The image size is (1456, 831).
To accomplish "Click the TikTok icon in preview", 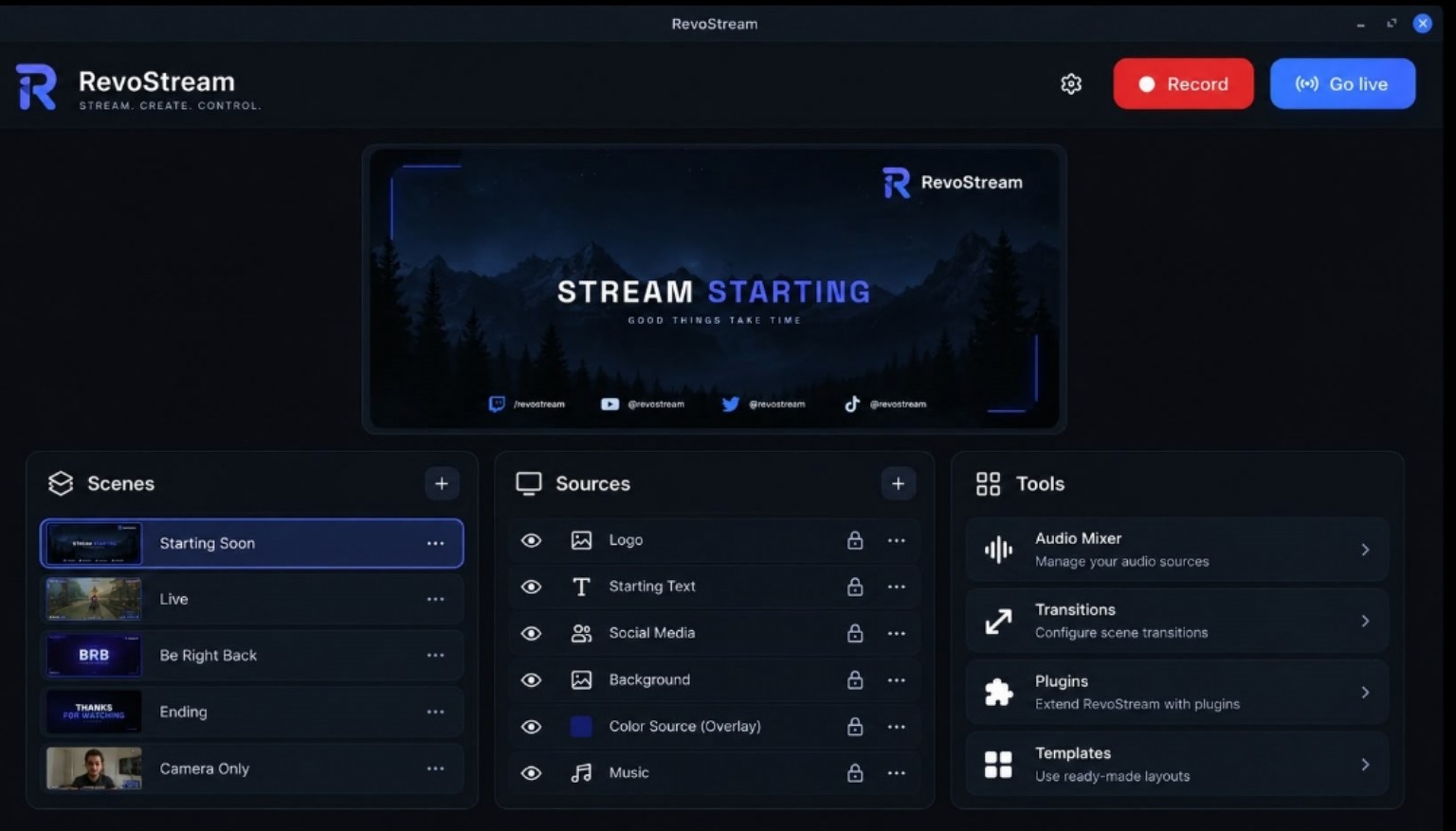I will point(852,404).
